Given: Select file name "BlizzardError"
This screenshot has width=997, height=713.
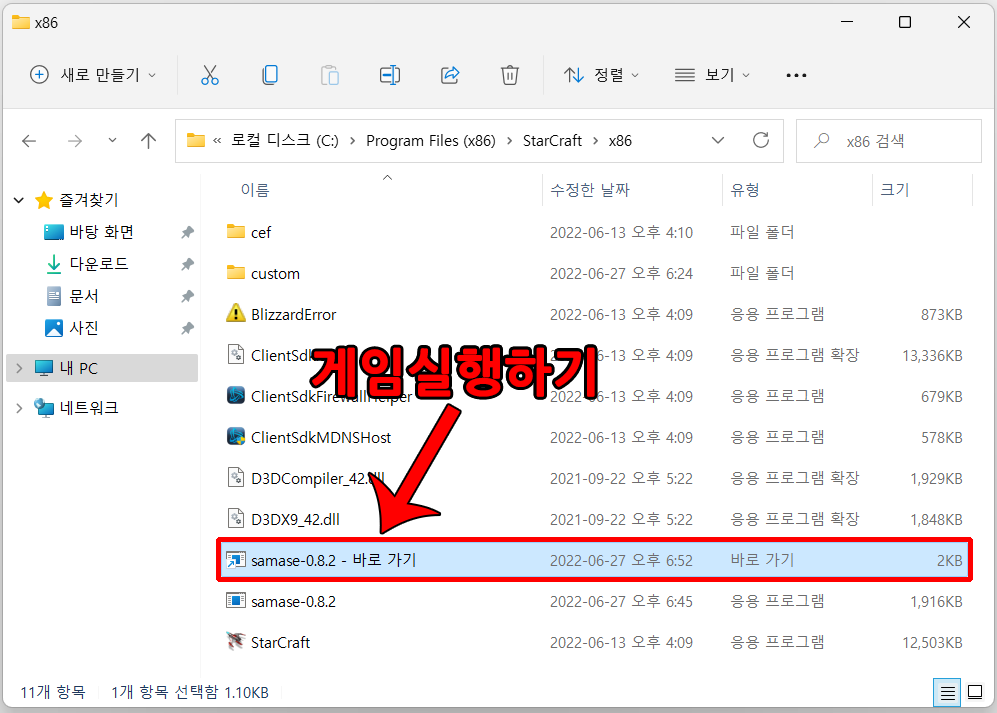Looking at the screenshot, I should coord(293,314).
